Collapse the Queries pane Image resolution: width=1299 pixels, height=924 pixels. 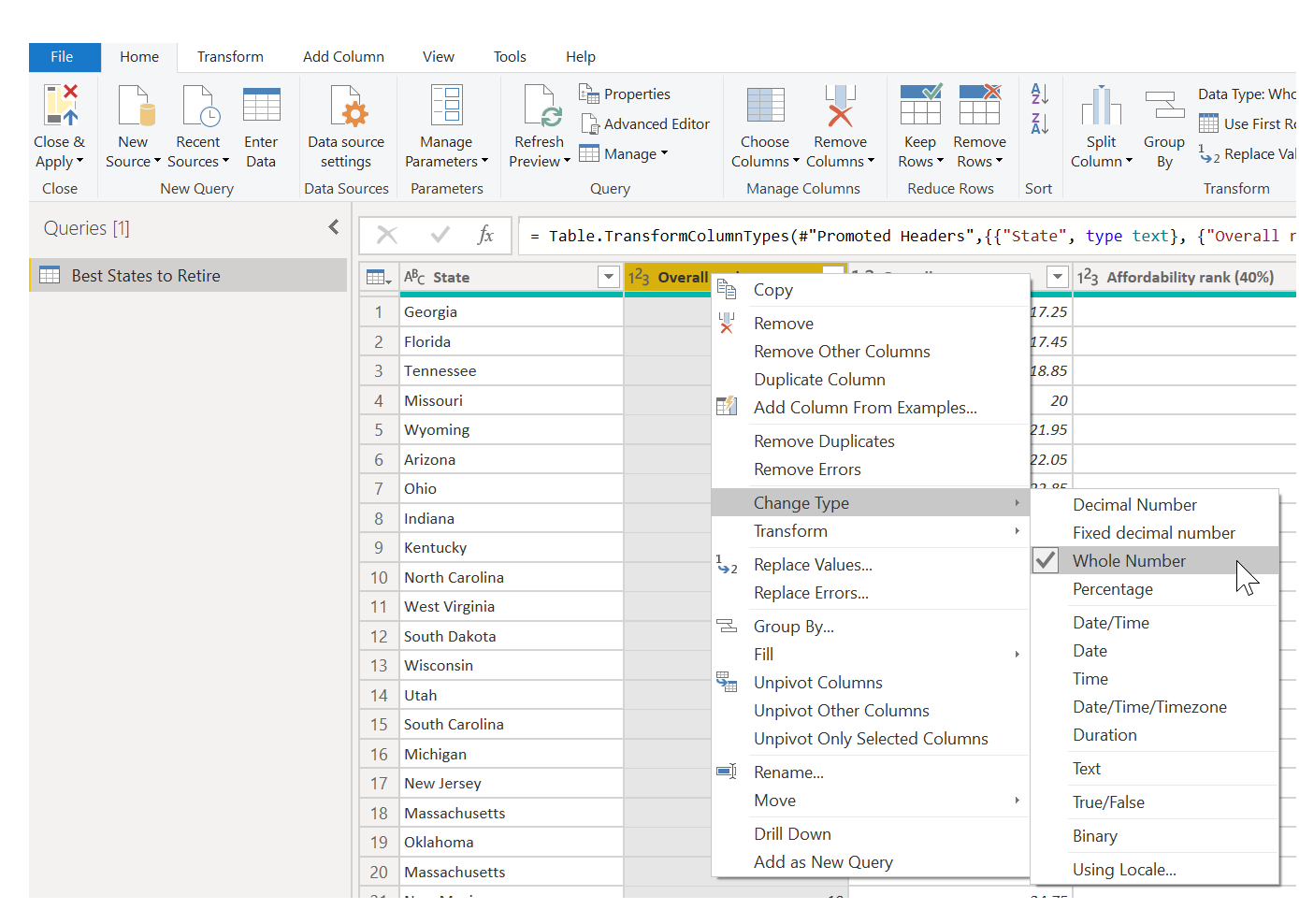tap(334, 227)
